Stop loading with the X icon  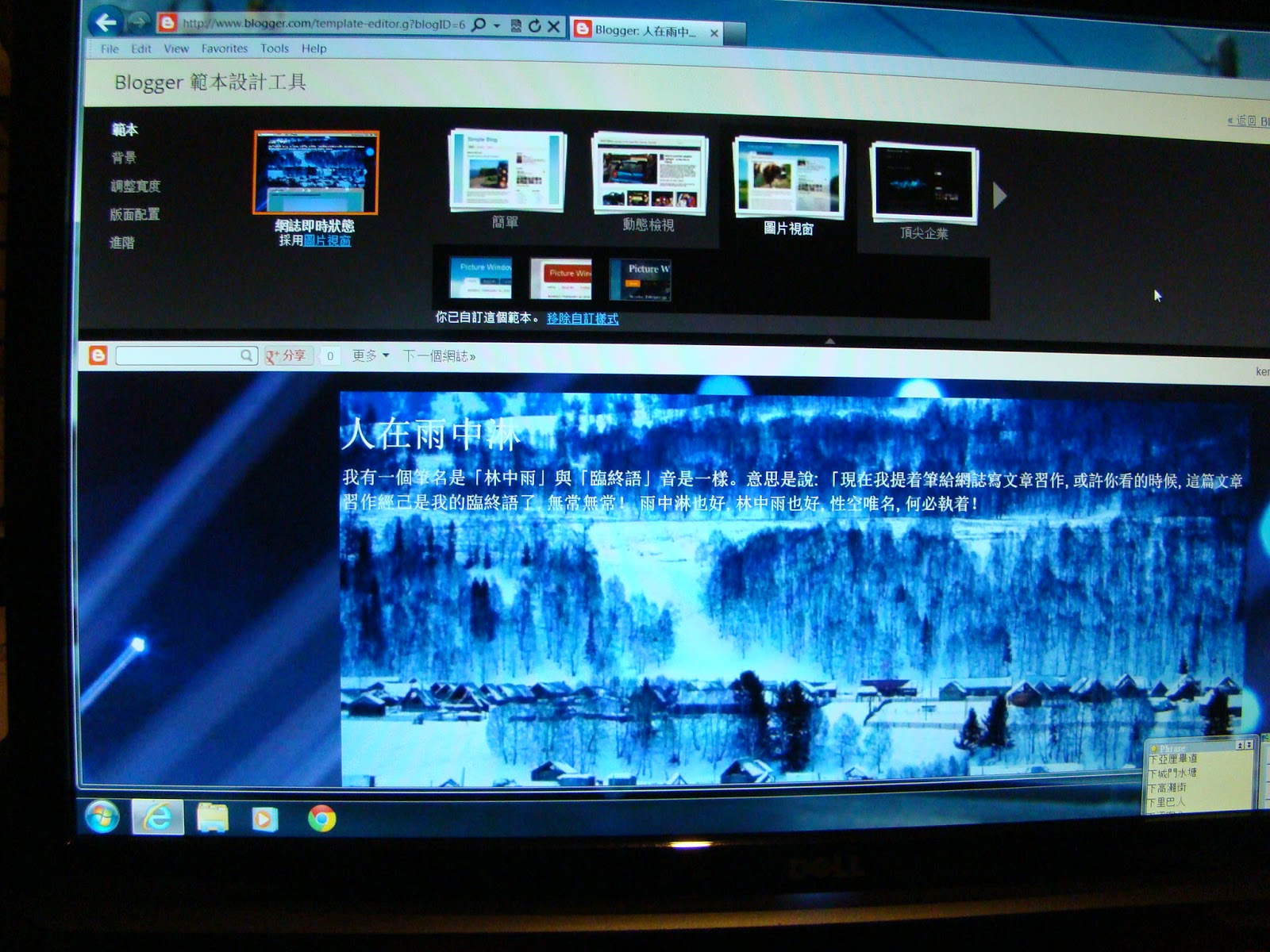coord(554,26)
